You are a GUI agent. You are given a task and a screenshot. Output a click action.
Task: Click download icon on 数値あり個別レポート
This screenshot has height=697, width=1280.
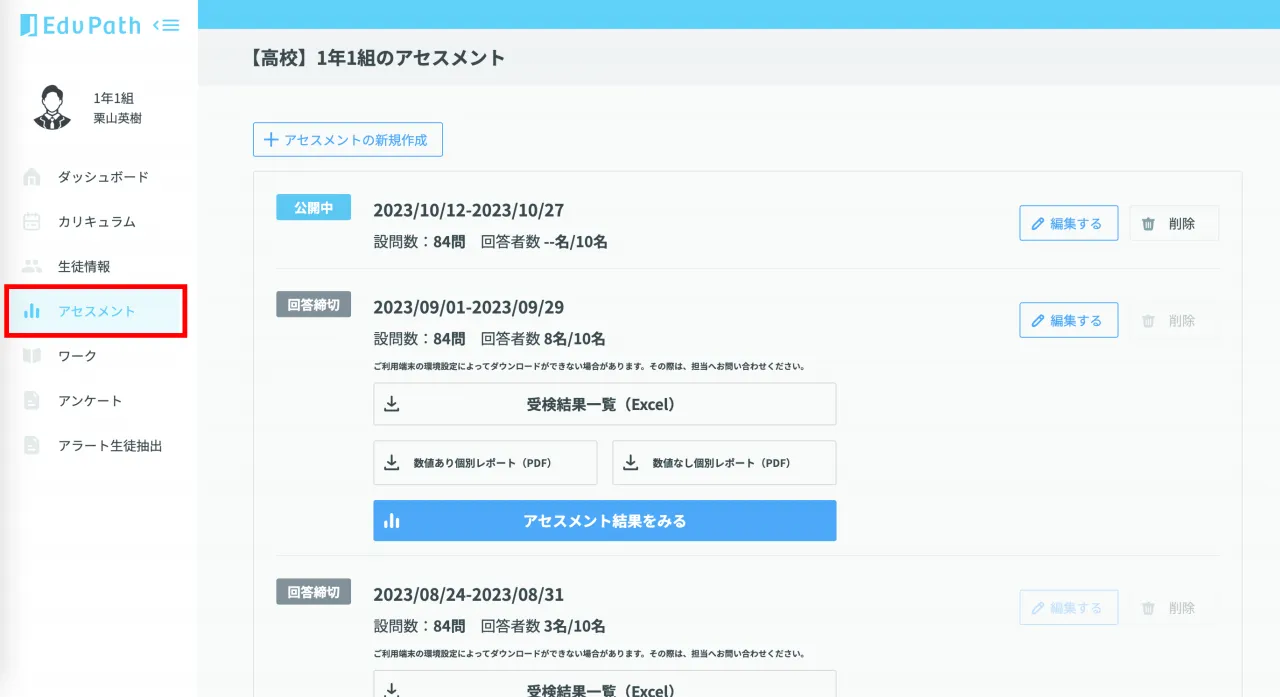click(392, 463)
